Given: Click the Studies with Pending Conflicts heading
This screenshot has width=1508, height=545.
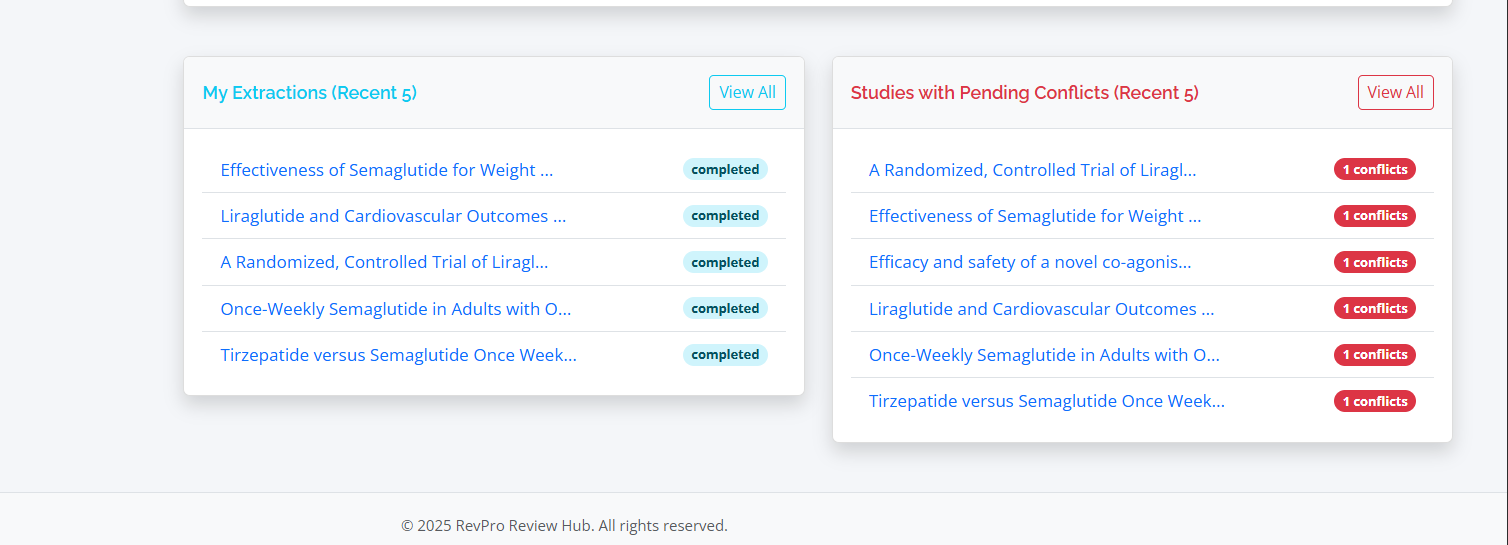Looking at the screenshot, I should pyautogui.click(x=1024, y=93).
